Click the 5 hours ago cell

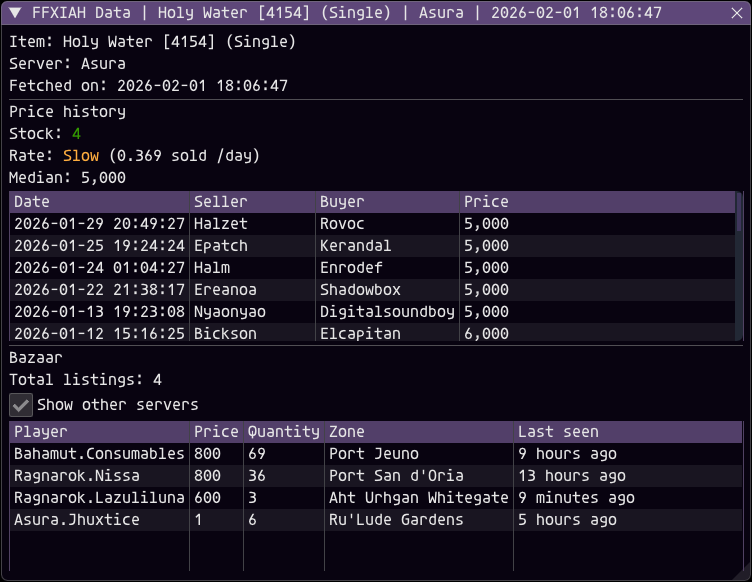point(567,520)
